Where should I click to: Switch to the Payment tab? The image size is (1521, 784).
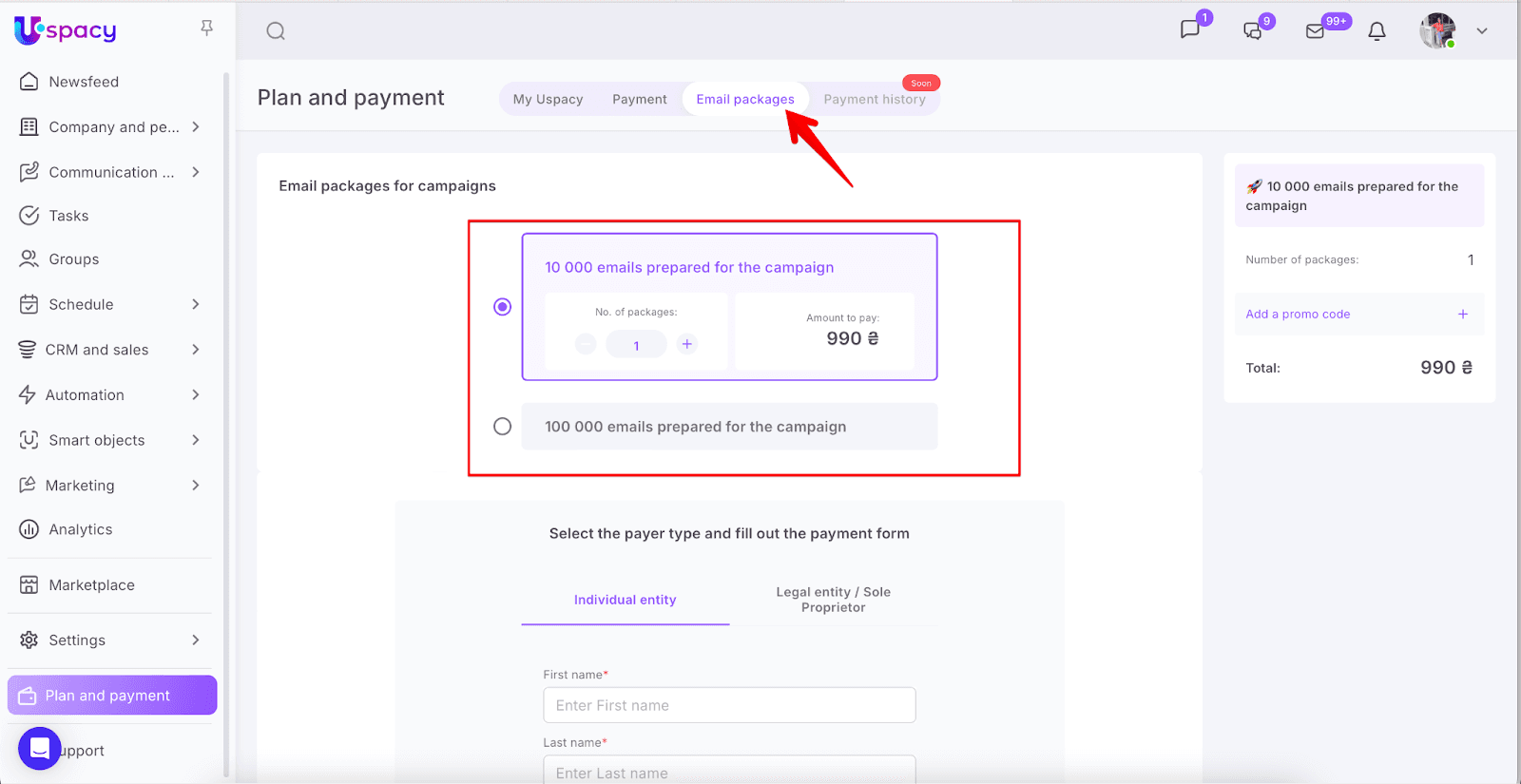tap(639, 99)
